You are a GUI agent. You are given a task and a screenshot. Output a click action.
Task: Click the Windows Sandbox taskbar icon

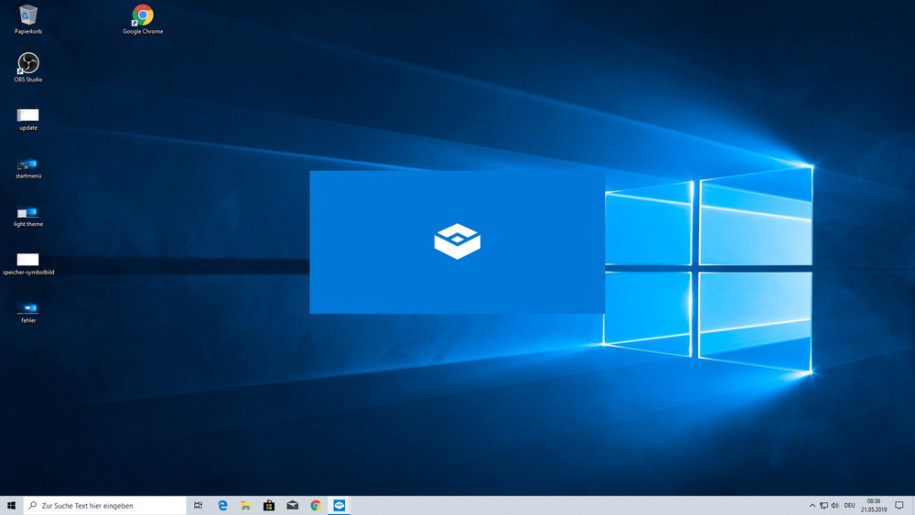[339, 506]
